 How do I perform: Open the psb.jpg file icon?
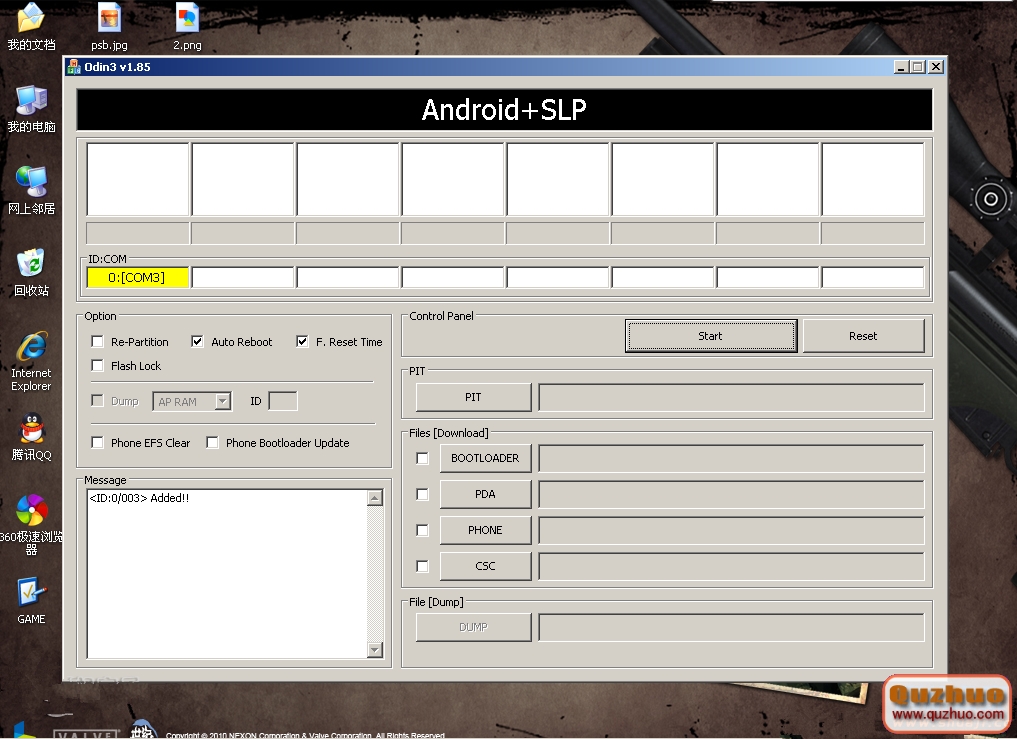click(x=109, y=18)
